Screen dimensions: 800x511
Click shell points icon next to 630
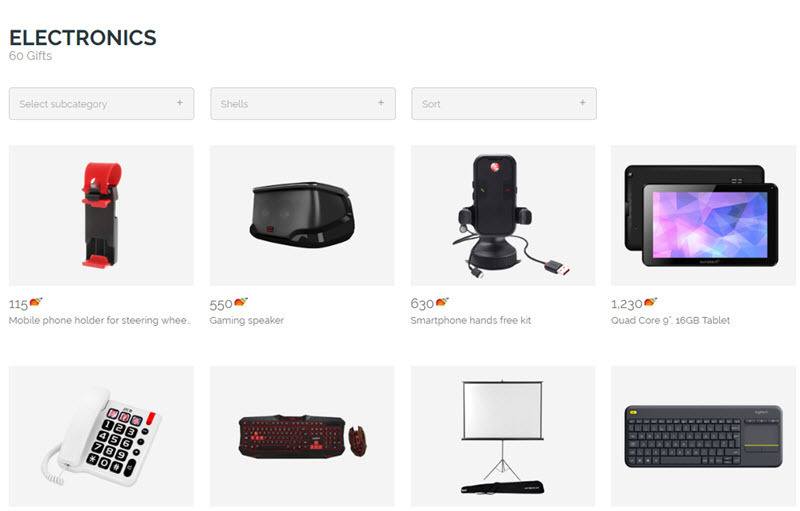[x=442, y=302]
